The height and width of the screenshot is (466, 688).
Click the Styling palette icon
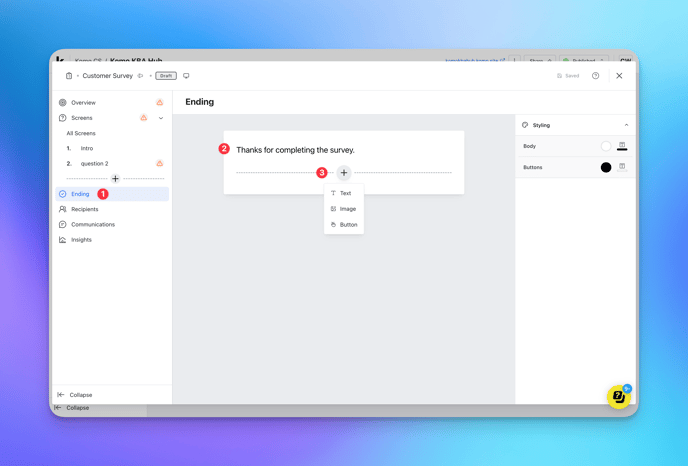(525, 125)
